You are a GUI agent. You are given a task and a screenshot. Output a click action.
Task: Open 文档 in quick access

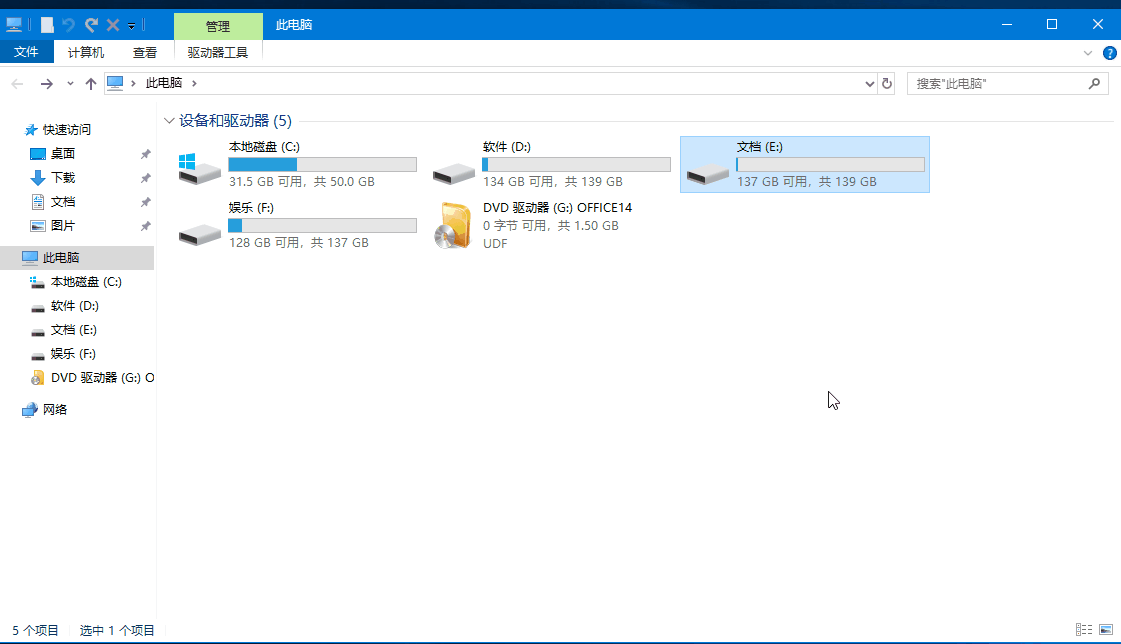pyautogui.click(x=63, y=202)
